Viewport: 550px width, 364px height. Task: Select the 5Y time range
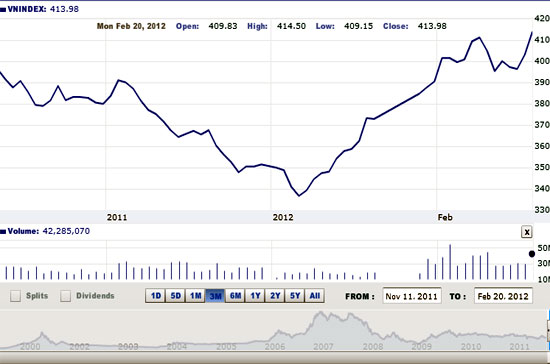295,296
